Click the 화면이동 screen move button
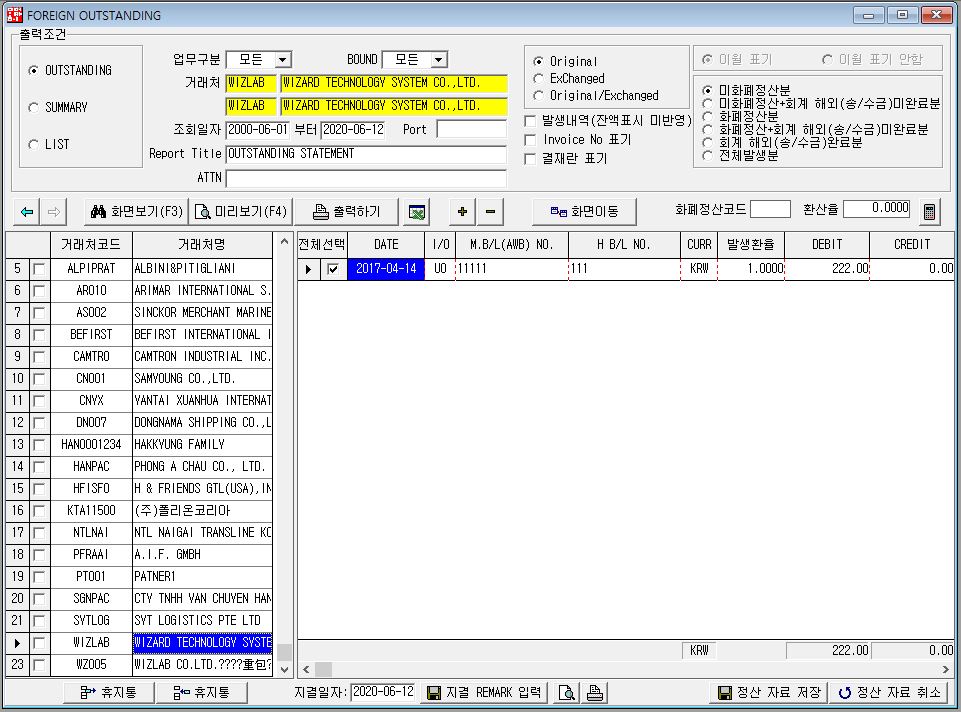Image resolution: width=961 pixels, height=712 pixels. [x=584, y=212]
